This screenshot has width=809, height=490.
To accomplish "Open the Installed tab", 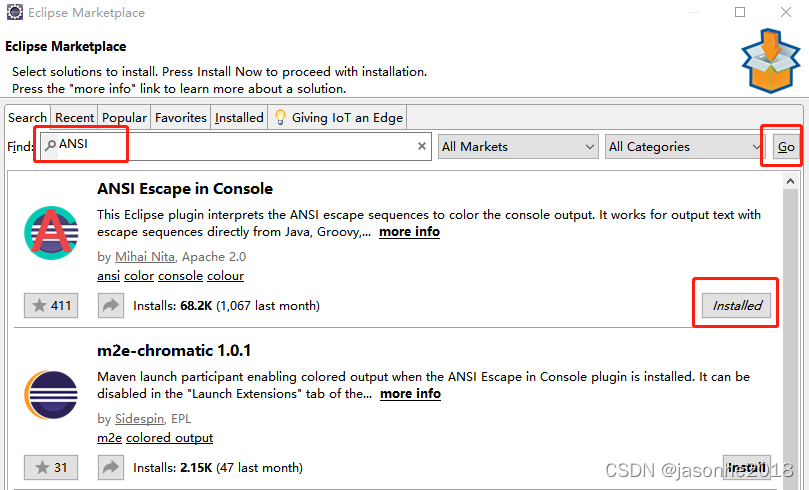I will point(239,118).
